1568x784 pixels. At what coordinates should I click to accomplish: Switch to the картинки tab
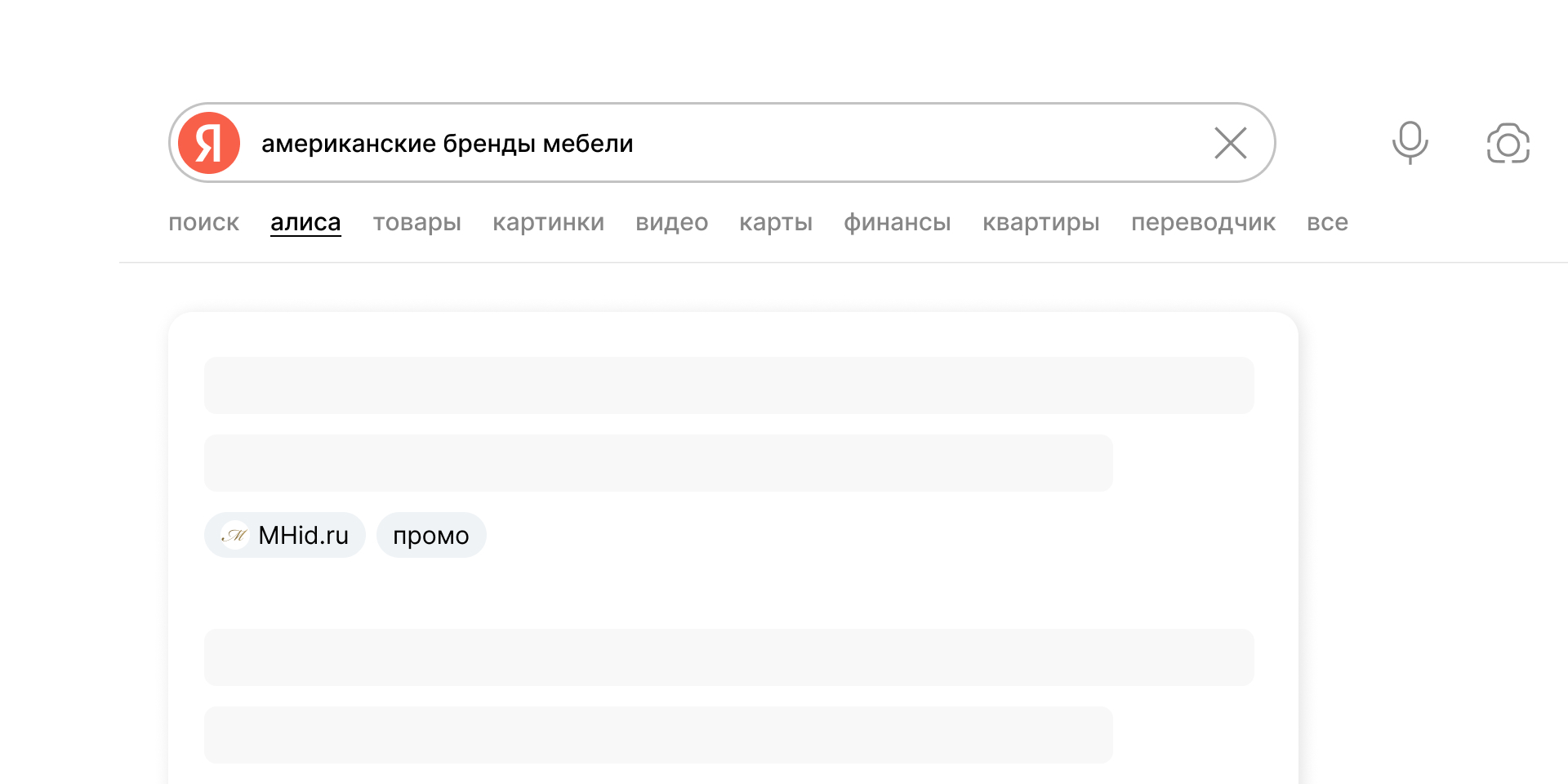548,222
